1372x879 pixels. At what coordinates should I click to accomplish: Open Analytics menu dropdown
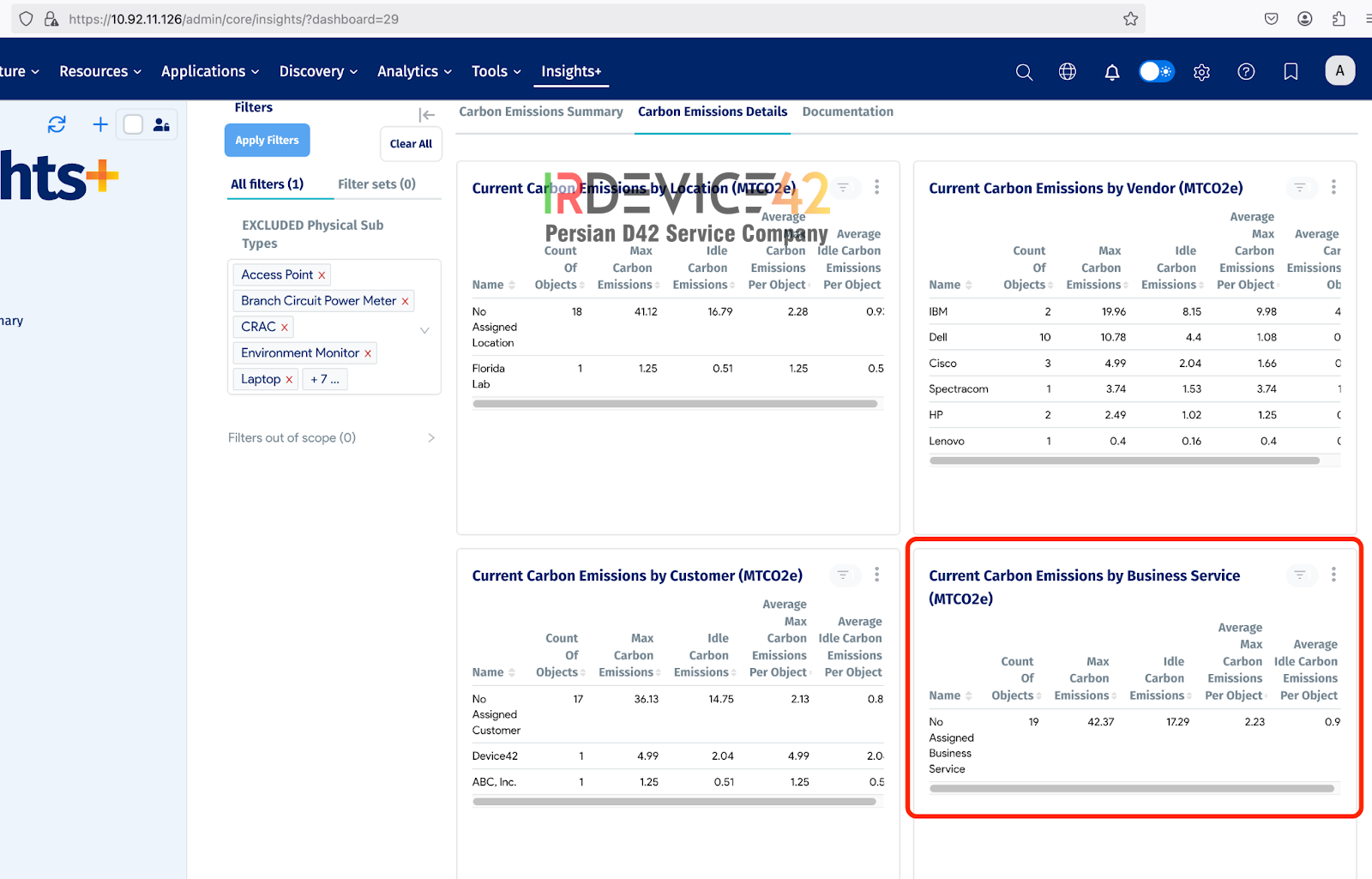[x=414, y=71]
